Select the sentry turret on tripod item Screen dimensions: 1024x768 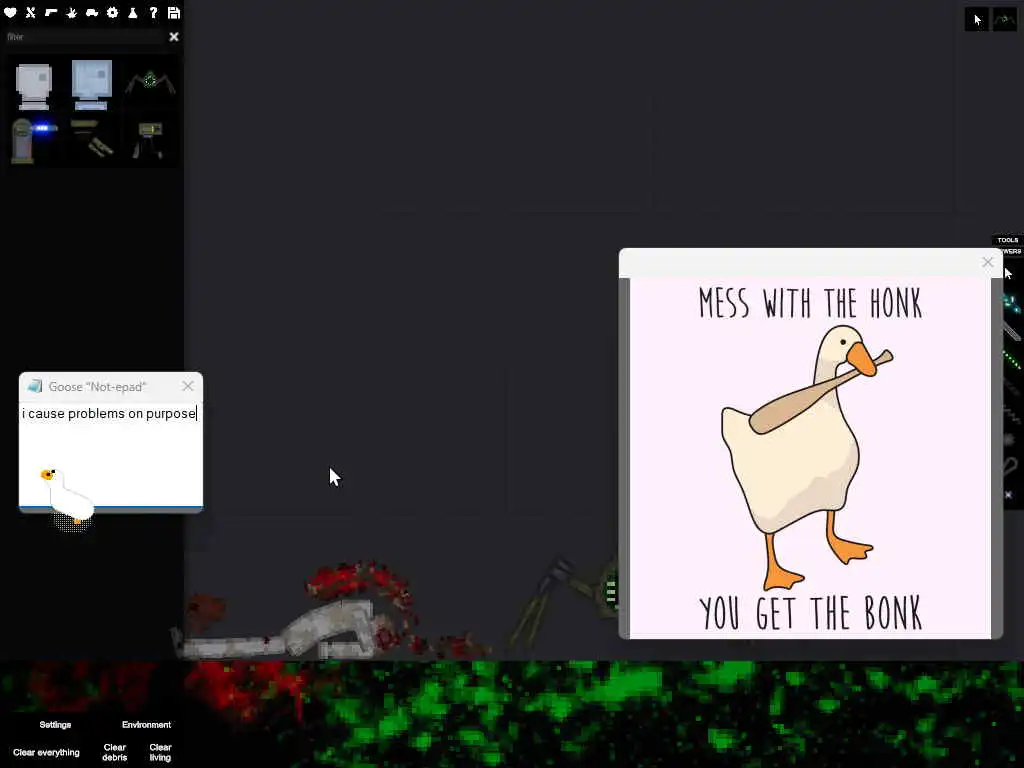click(x=150, y=139)
